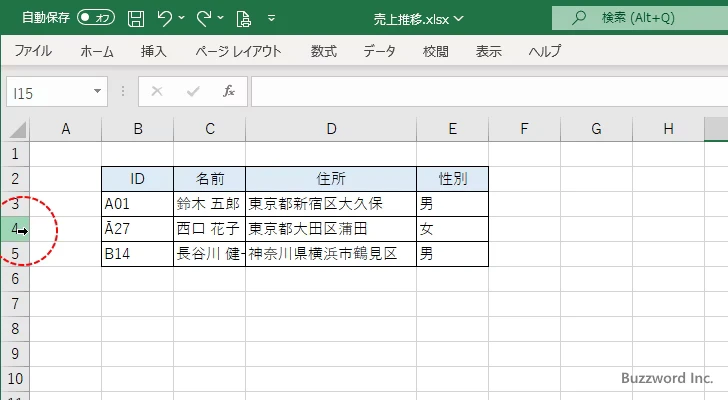Select column H header
Screen dimensions: 728x400
pyautogui.click(x=669, y=129)
